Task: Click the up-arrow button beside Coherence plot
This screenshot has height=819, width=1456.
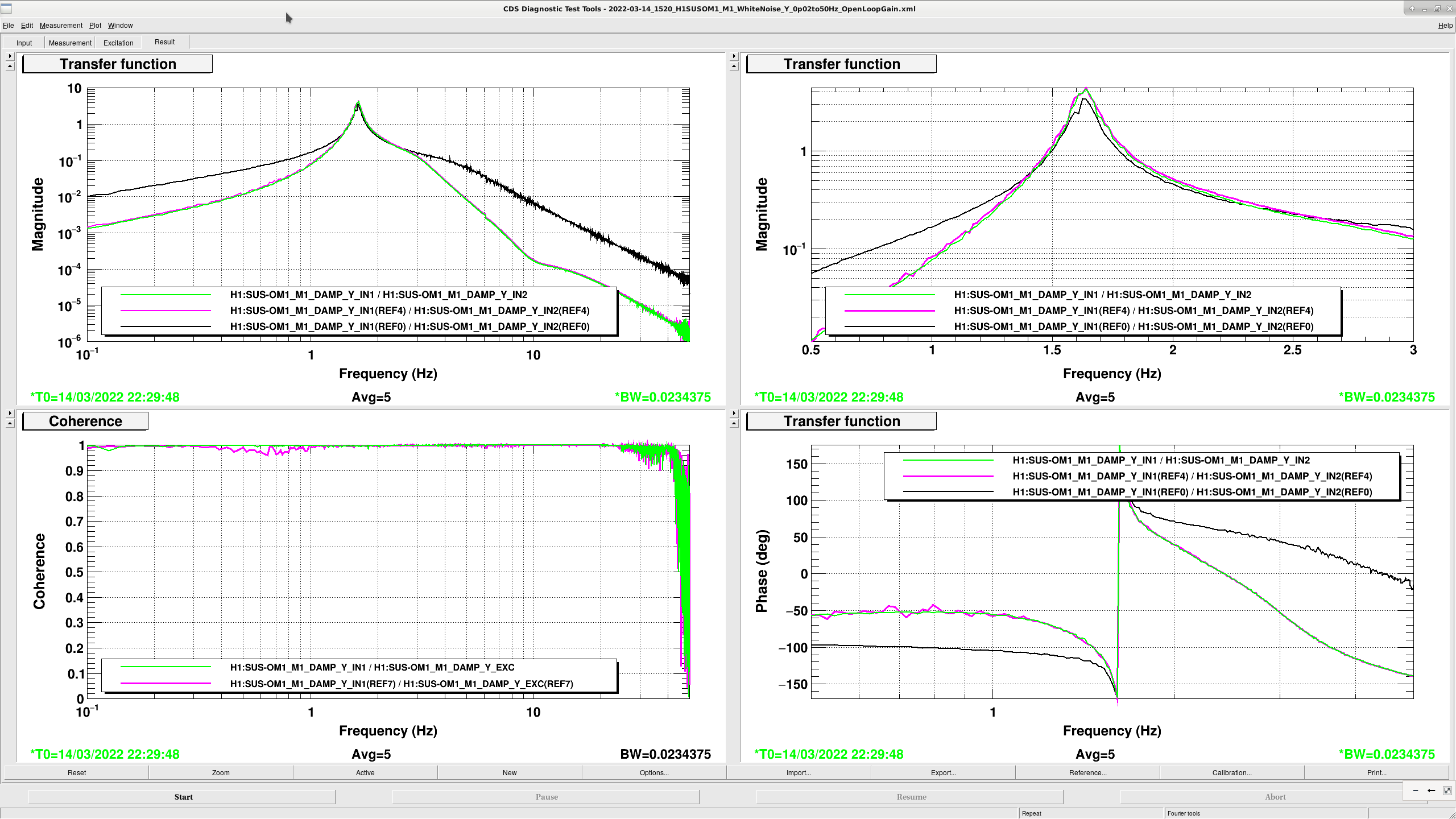Action: [x=10, y=424]
